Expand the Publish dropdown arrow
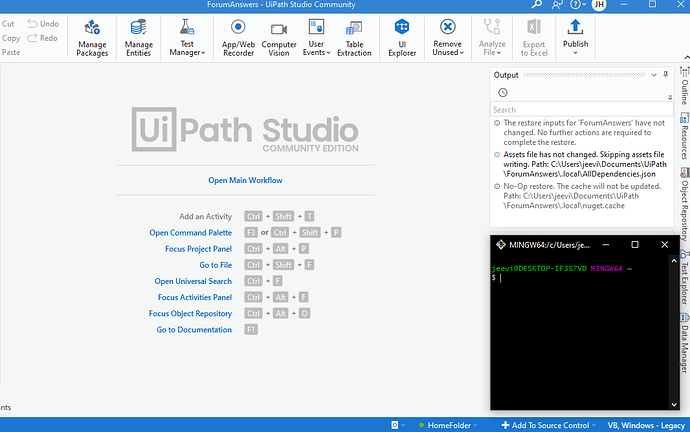 pos(575,53)
